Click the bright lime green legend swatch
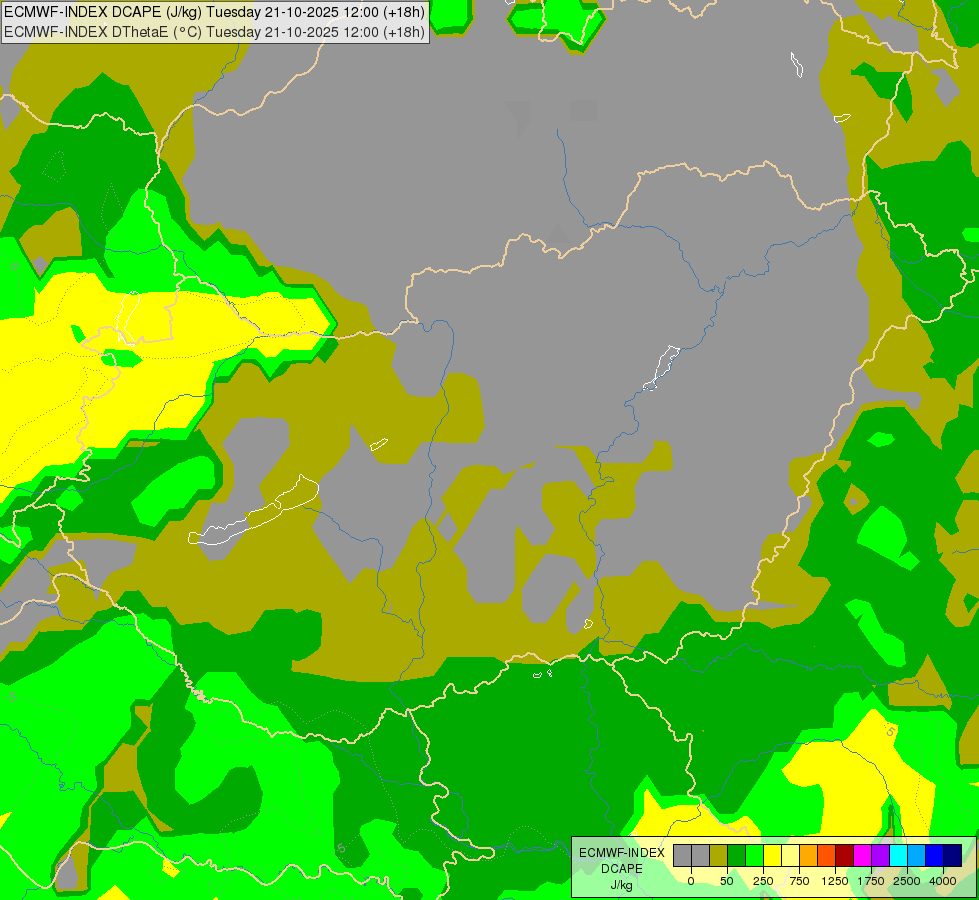 tap(755, 855)
